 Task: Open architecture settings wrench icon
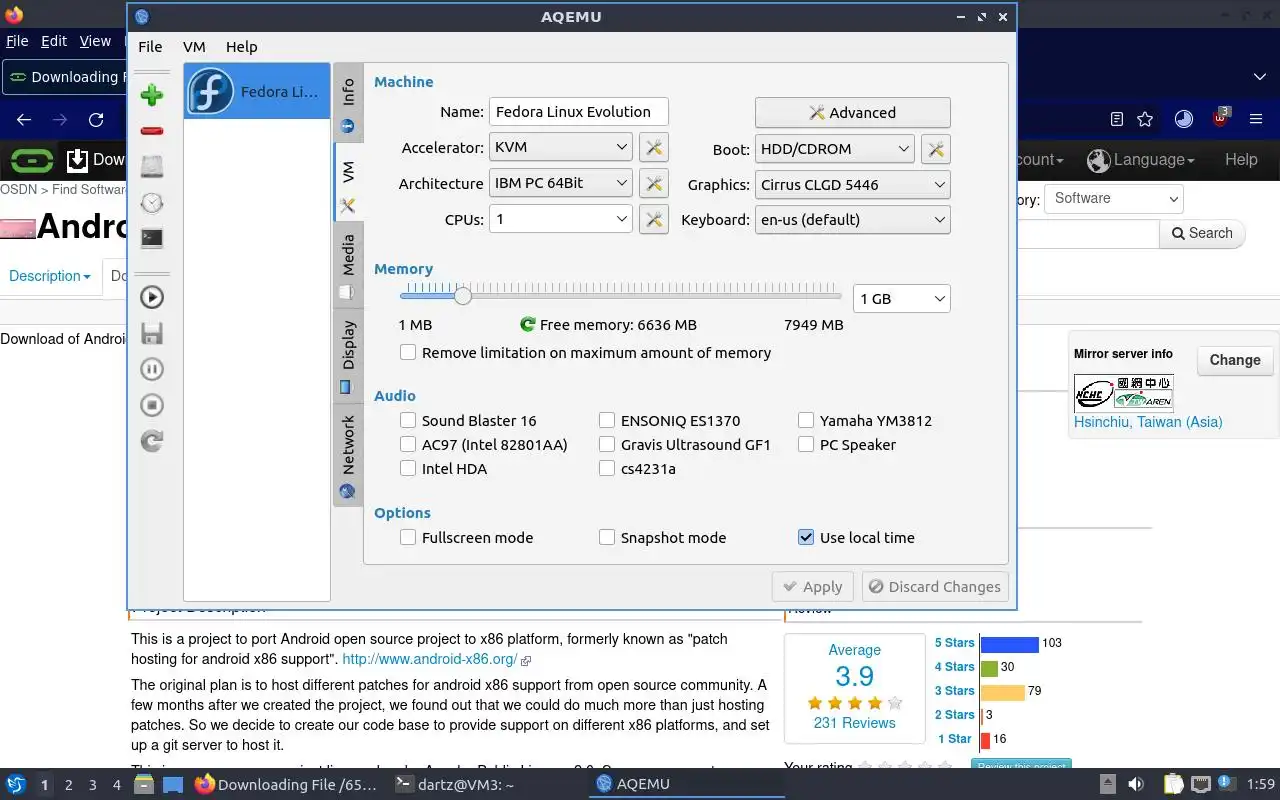pos(654,184)
